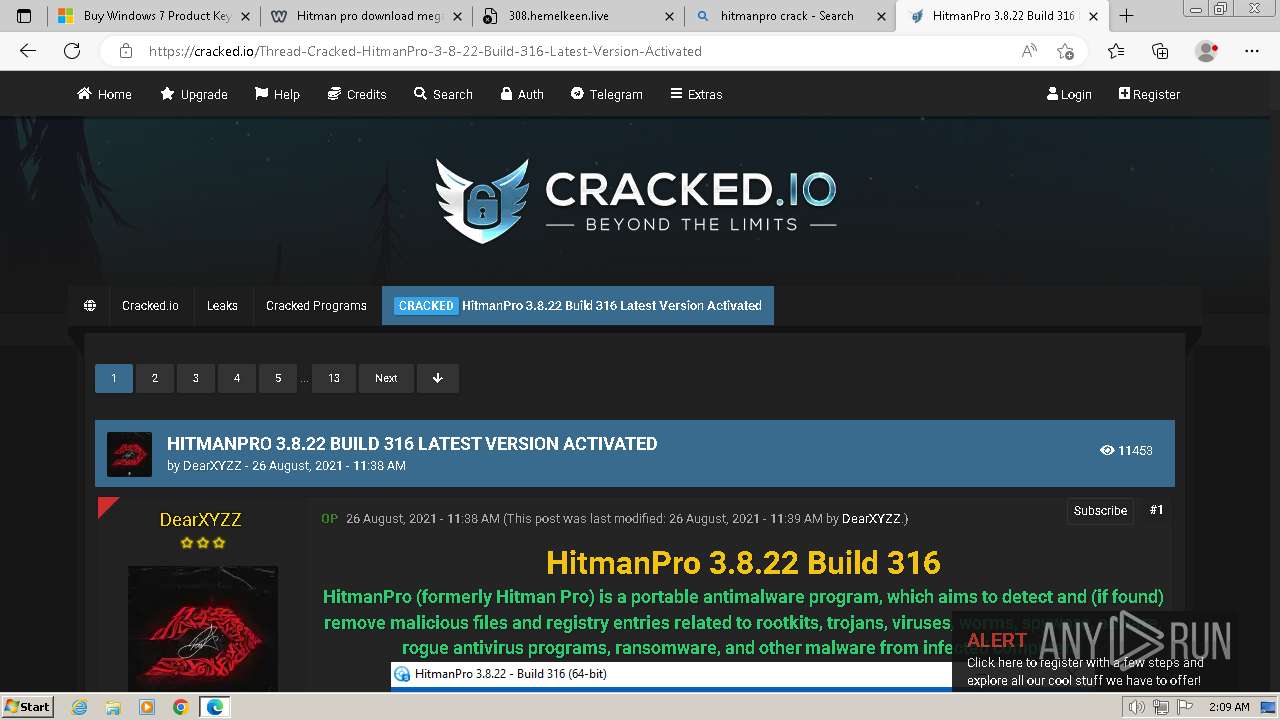
Task: Click the Cracked.io logo banner
Action: pos(636,200)
